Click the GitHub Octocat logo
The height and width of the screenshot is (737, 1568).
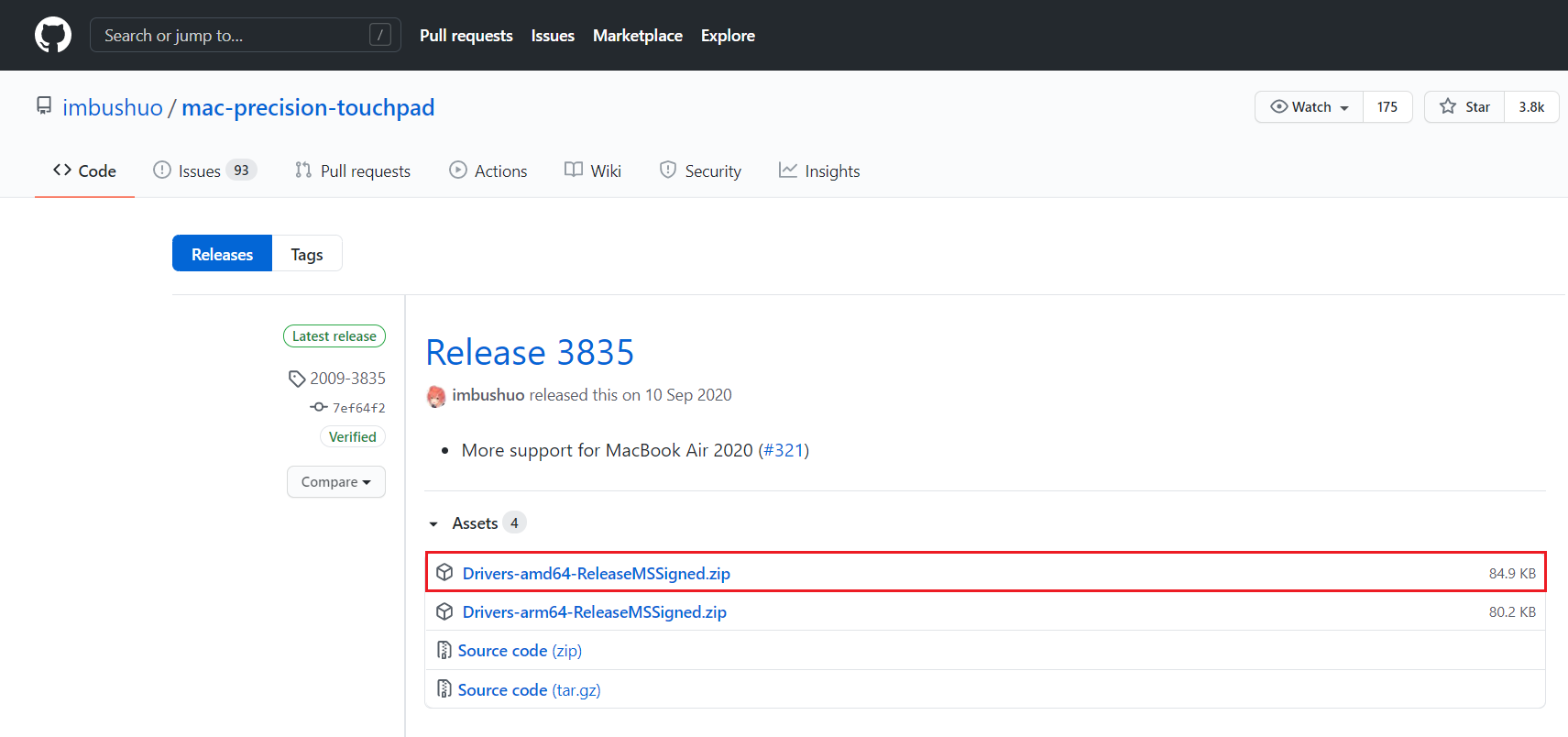coord(53,35)
